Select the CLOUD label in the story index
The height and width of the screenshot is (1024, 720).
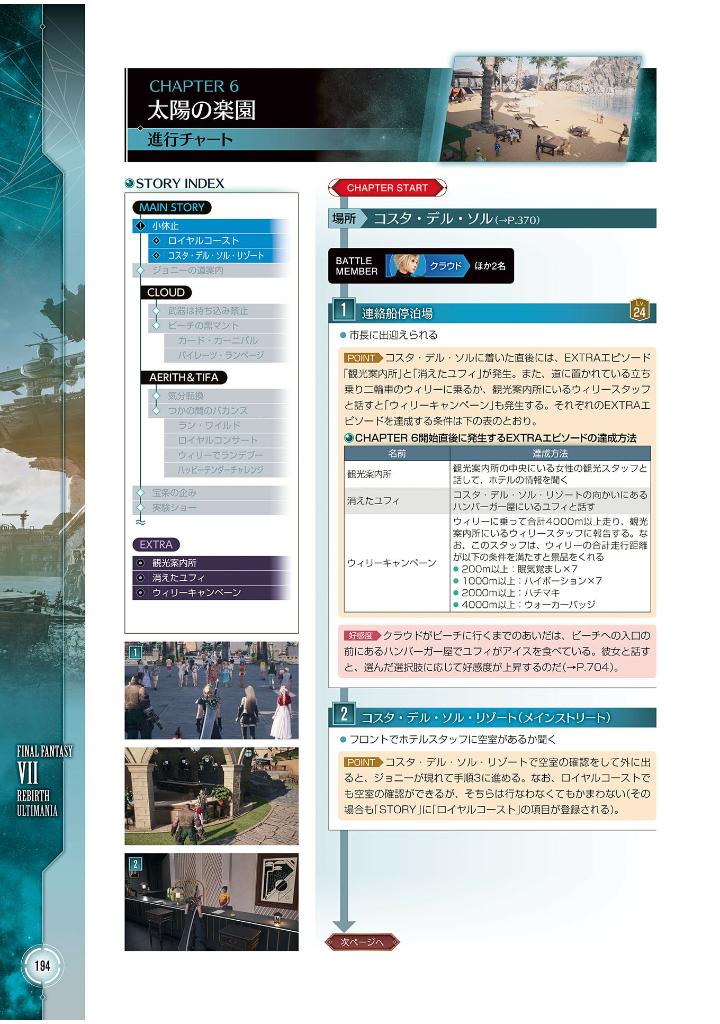tap(166, 293)
